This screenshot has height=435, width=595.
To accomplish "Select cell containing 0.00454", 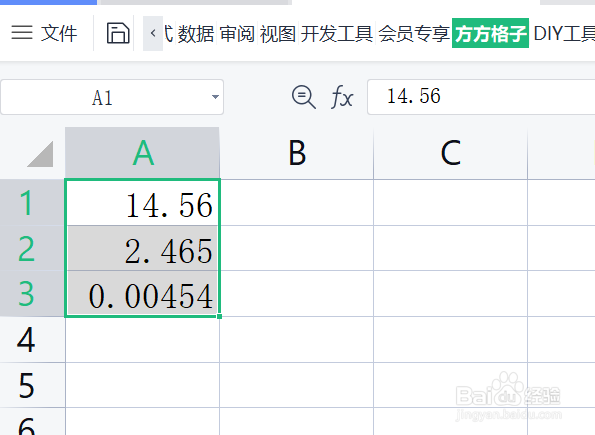I will click(143, 293).
